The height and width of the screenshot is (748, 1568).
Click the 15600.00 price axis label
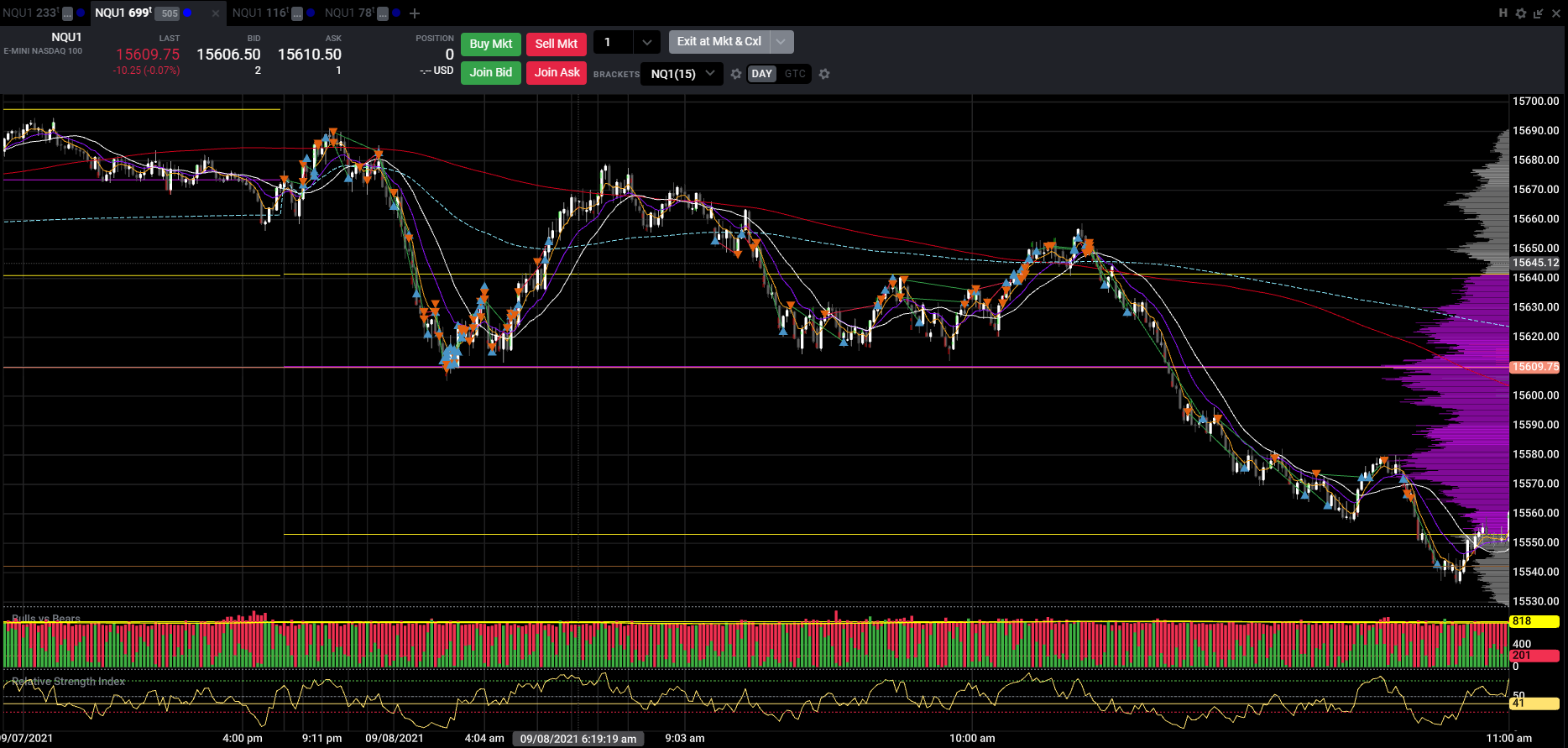coord(1535,395)
